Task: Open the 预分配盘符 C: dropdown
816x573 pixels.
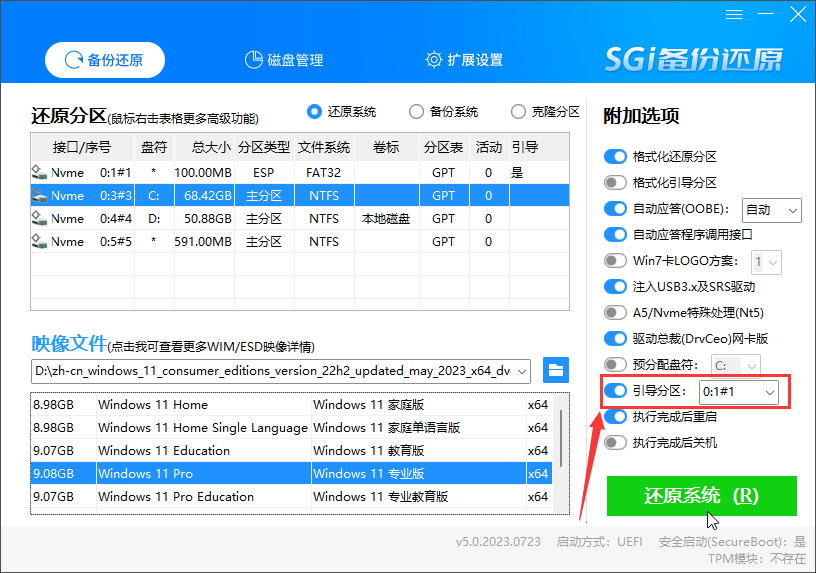Action: (x=736, y=366)
